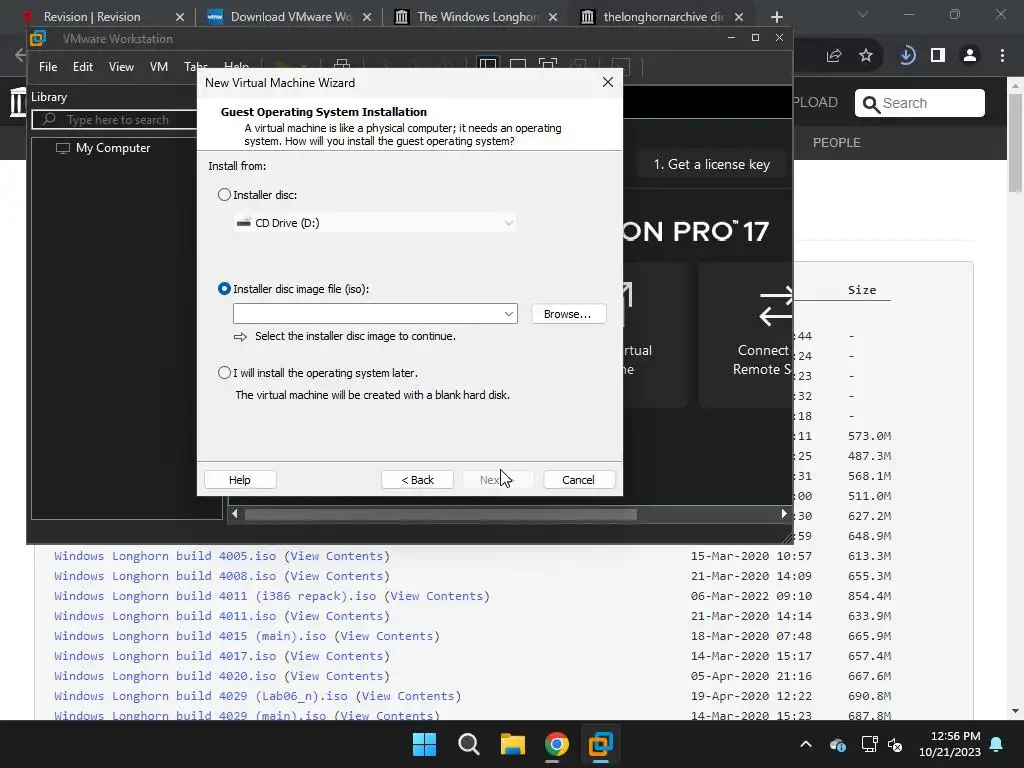Open the File menu in VMware Workstation
The image size is (1024, 768).
click(x=48, y=67)
